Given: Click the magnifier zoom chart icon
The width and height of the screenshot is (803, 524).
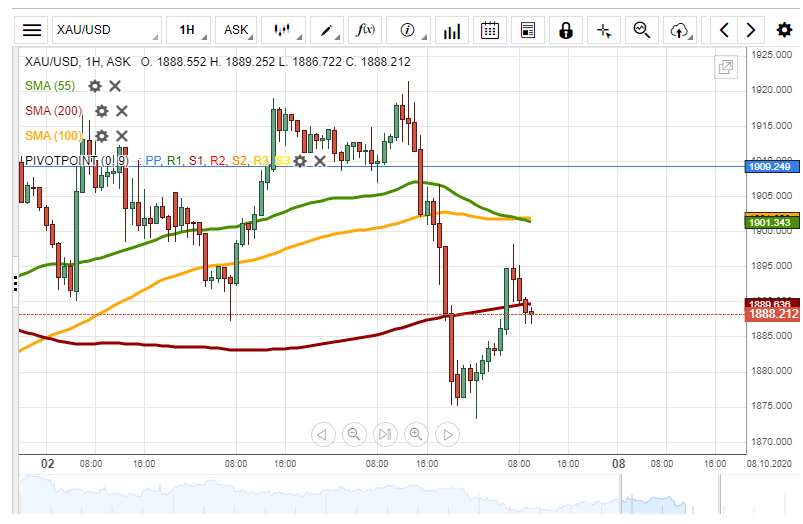Looking at the screenshot, I should point(642,30).
